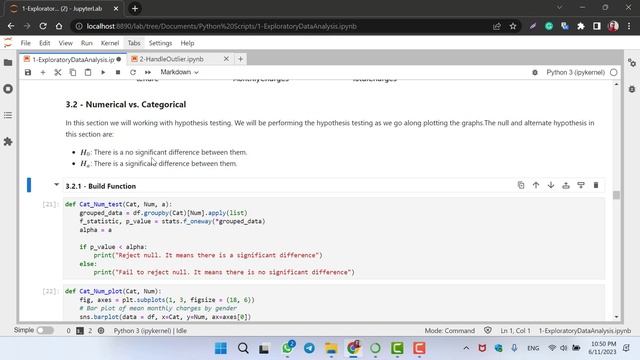Switch kernel via Python 3 (ipykernel) label
The height and width of the screenshot is (360, 640).
click(576, 72)
